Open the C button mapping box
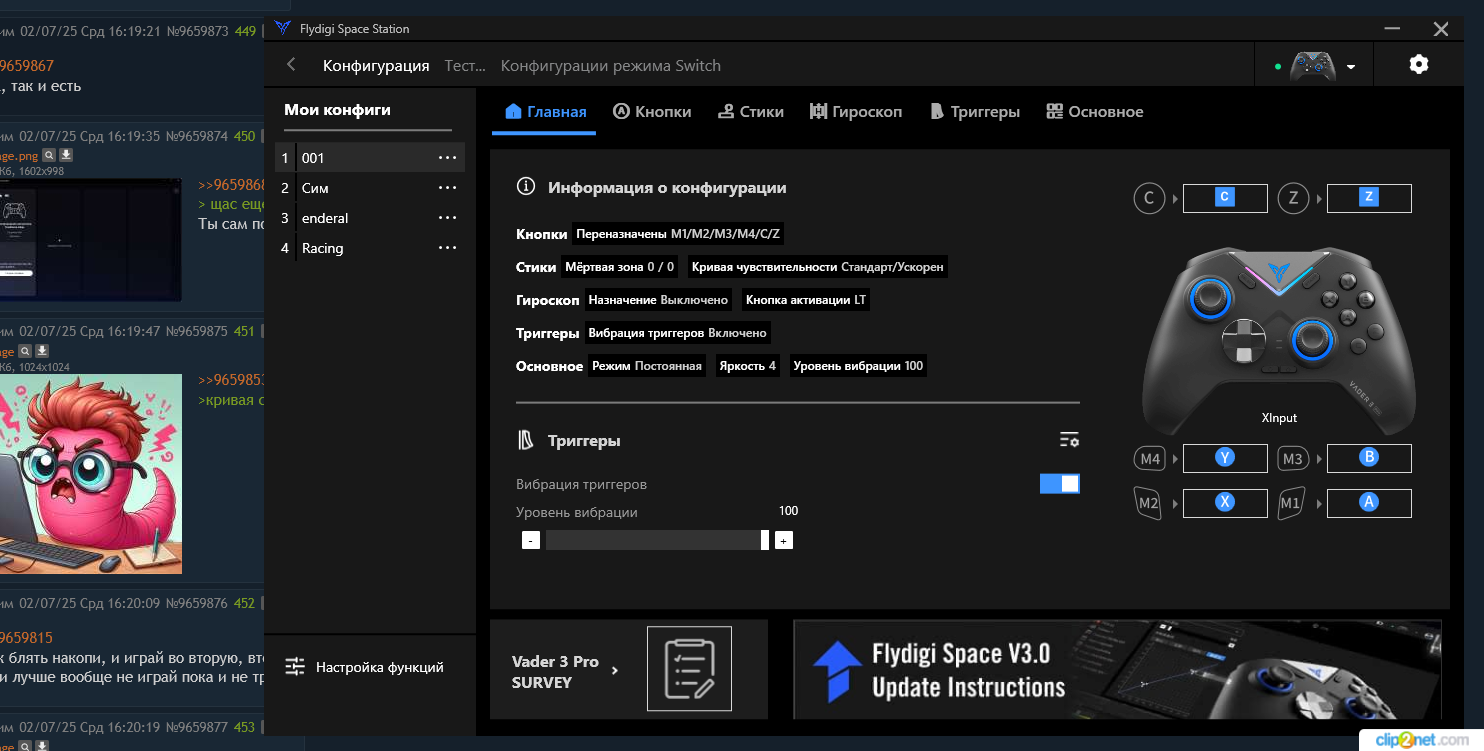This screenshot has width=1484, height=751. point(1225,198)
